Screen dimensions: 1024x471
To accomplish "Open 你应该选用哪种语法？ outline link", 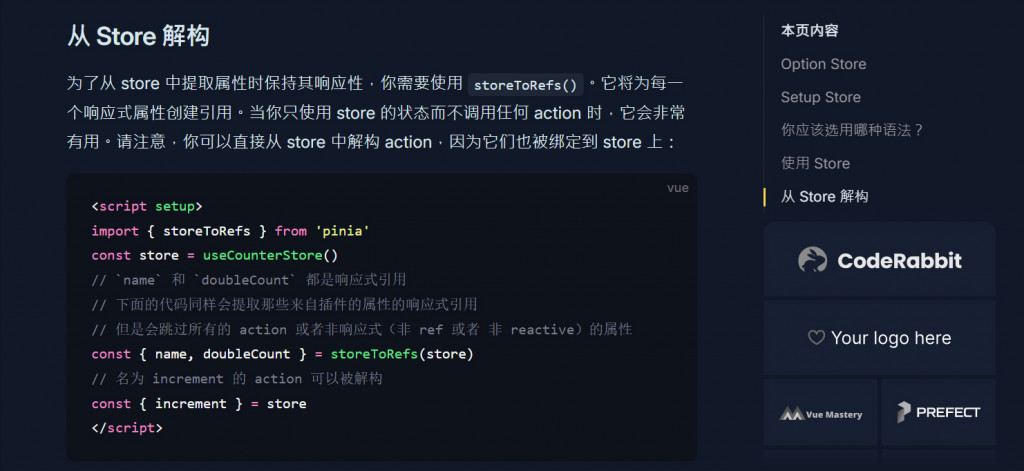I will coord(852,130).
